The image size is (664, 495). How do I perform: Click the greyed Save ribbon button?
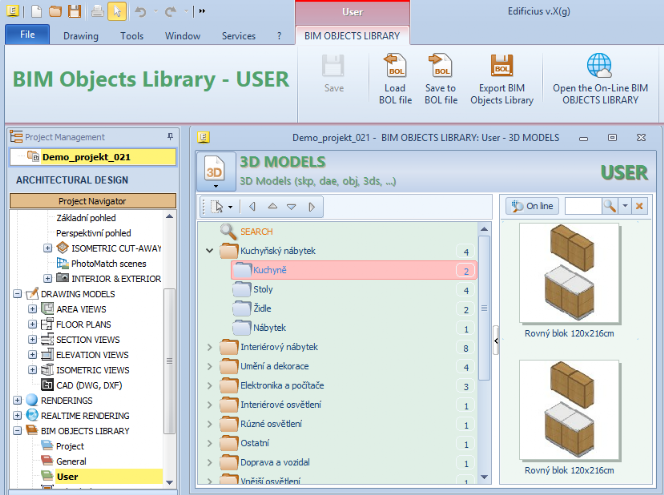coord(334,74)
